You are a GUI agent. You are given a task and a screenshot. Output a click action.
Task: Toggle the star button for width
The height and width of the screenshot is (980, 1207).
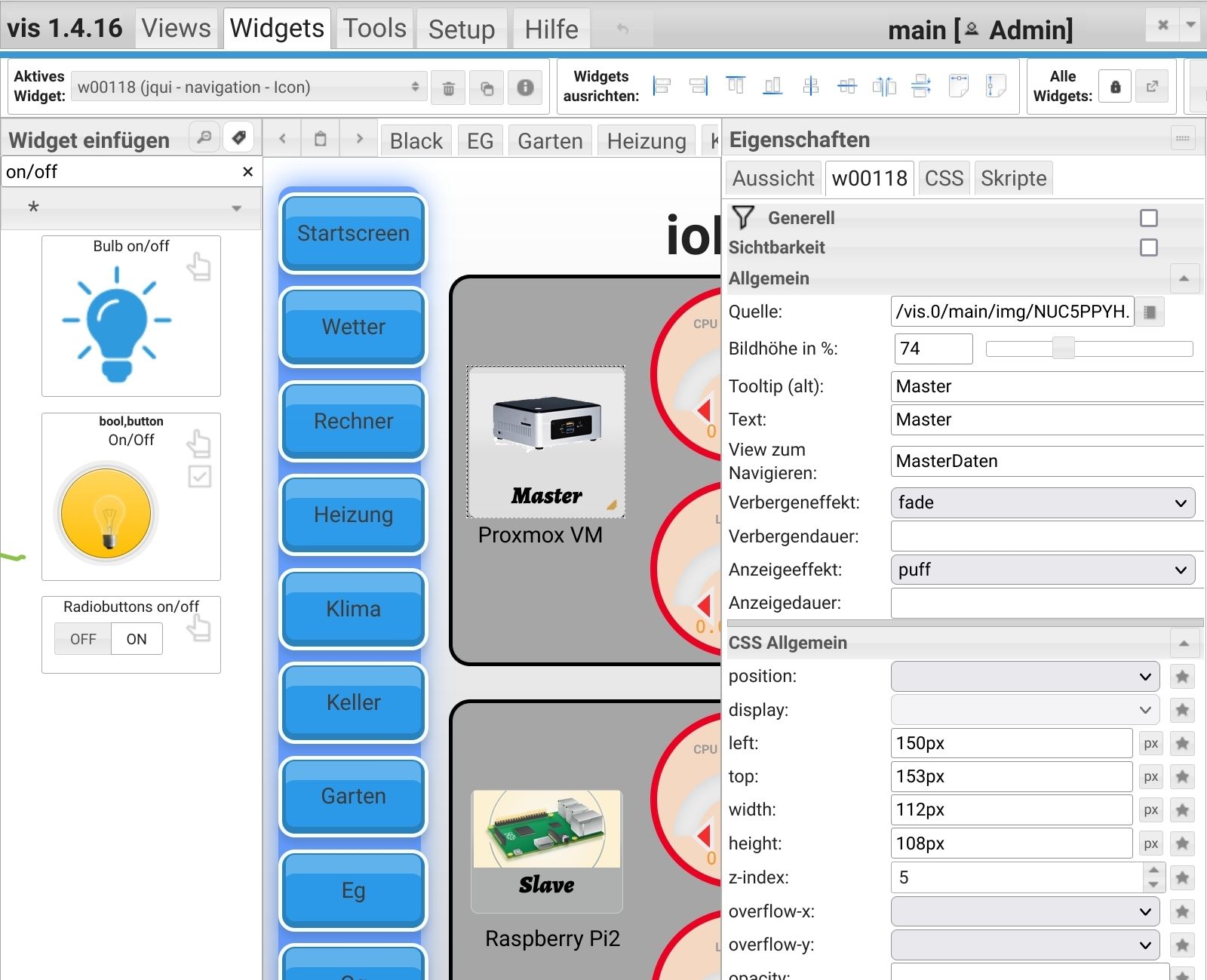1182,810
